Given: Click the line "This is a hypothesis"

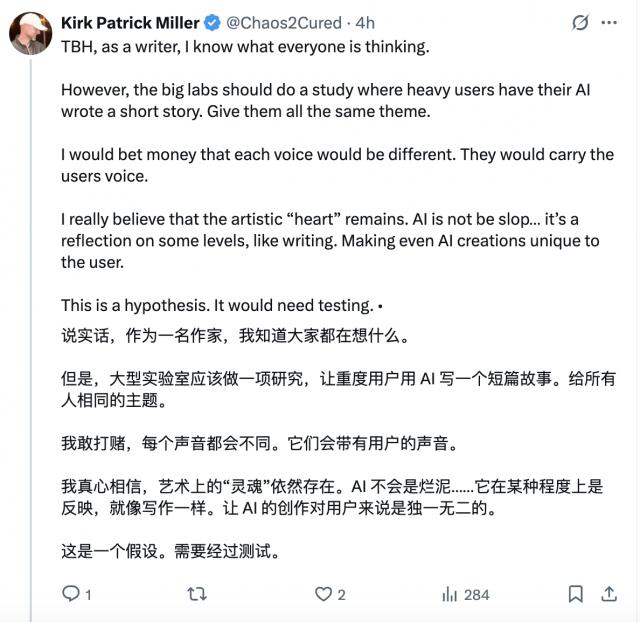Looking at the screenshot, I should pos(216,305).
